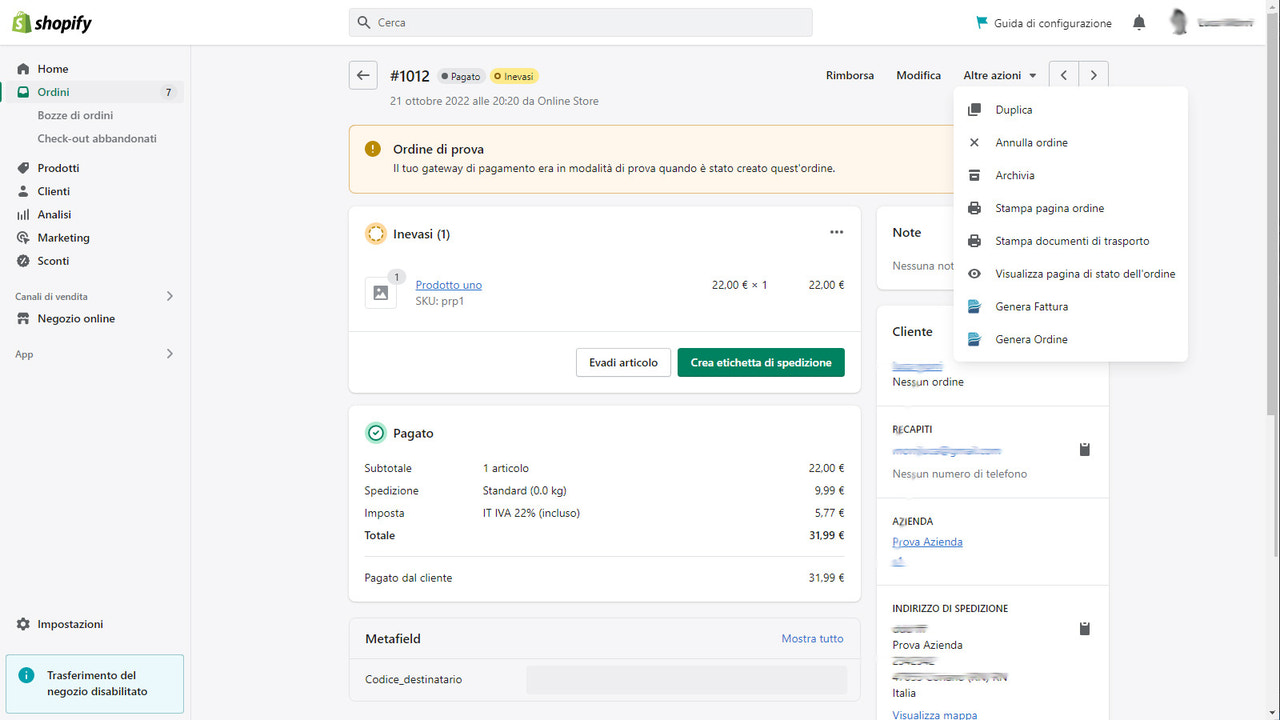Click the Prodotti tag icon
Image resolution: width=1280 pixels, height=720 pixels.
pyautogui.click(x=23, y=168)
